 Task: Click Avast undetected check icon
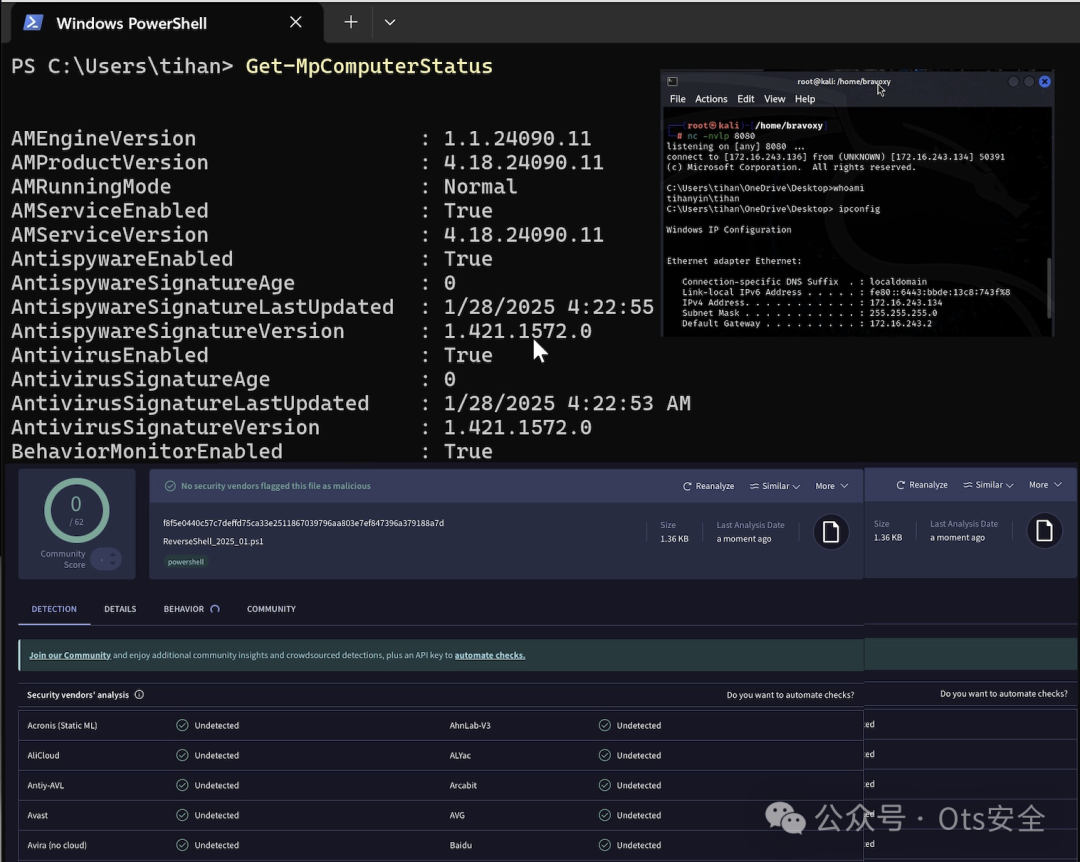click(x=182, y=815)
